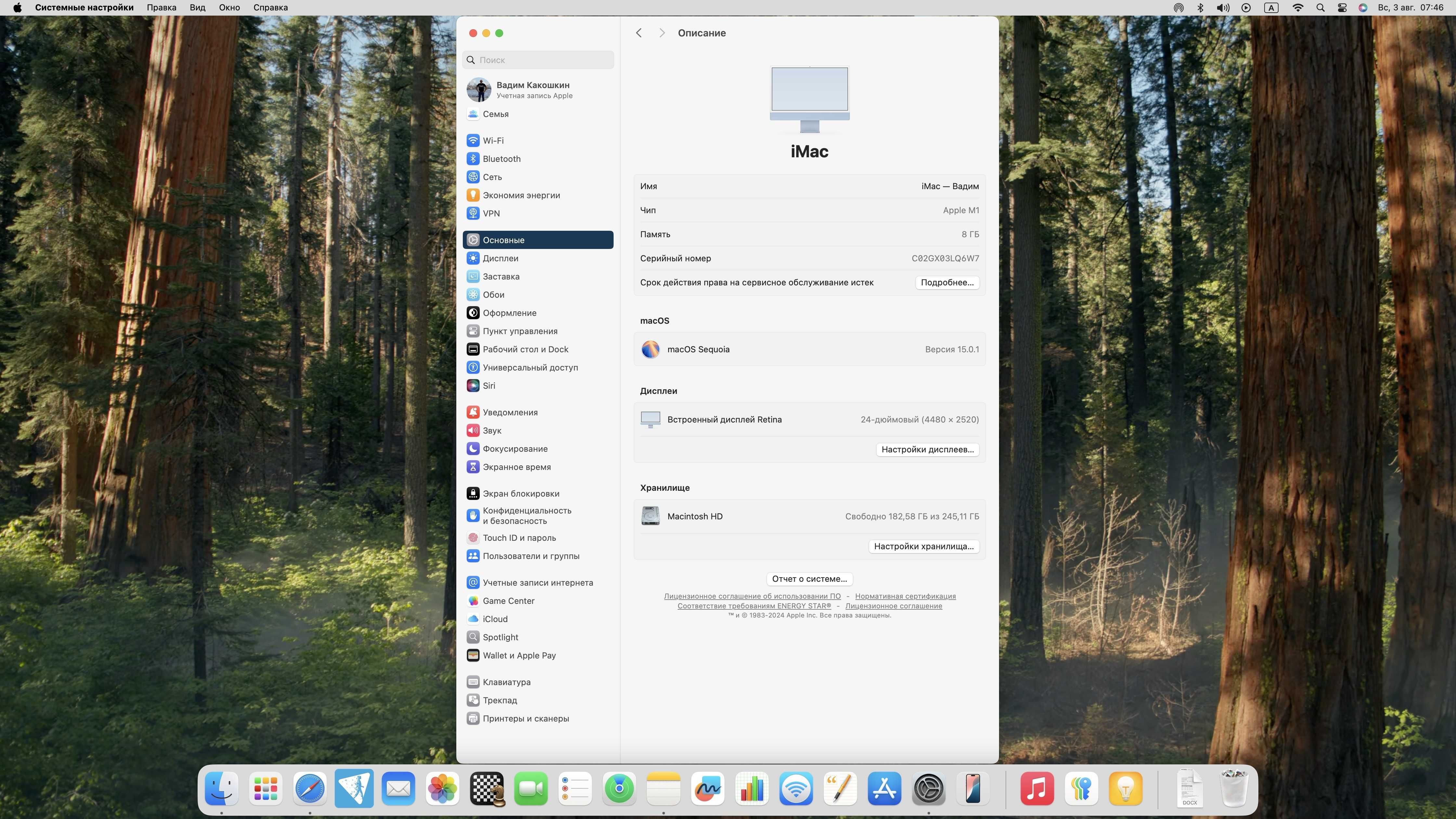Select Оформление in the sidebar
Screen dimensions: 1456x819
tap(538, 313)
